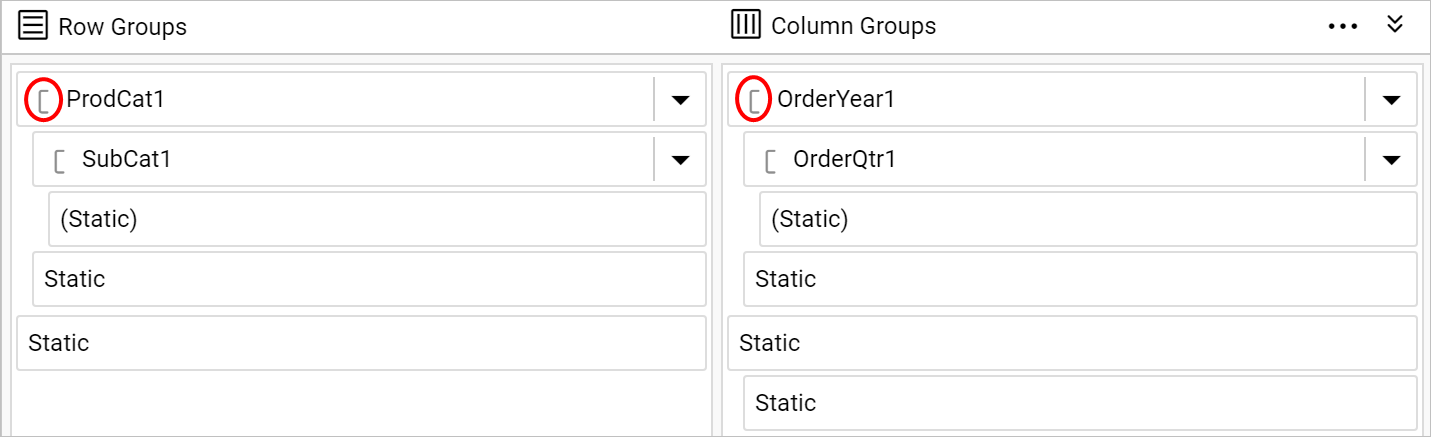Select the SubCat1 row group
1431x437 pixels.
tap(370, 159)
